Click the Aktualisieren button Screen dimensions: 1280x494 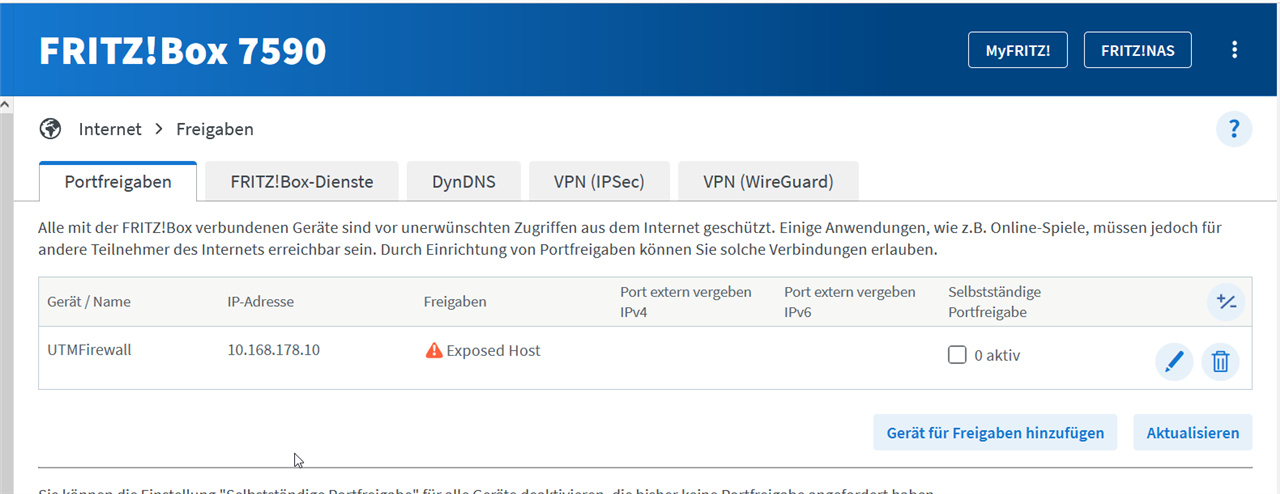click(1193, 433)
